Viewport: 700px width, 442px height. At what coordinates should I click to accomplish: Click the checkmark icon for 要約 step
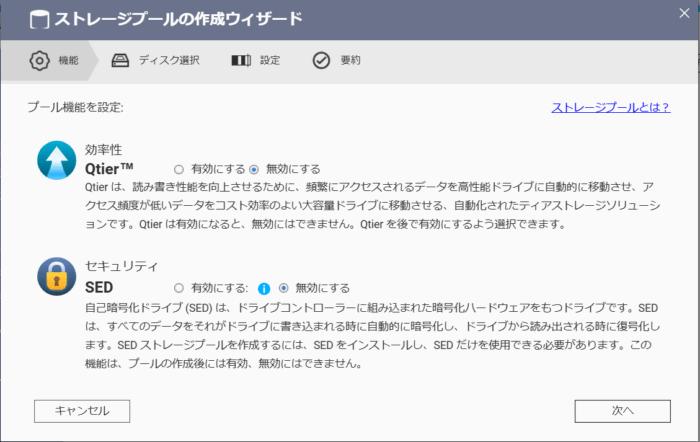pyautogui.click(x=321, y=60)
